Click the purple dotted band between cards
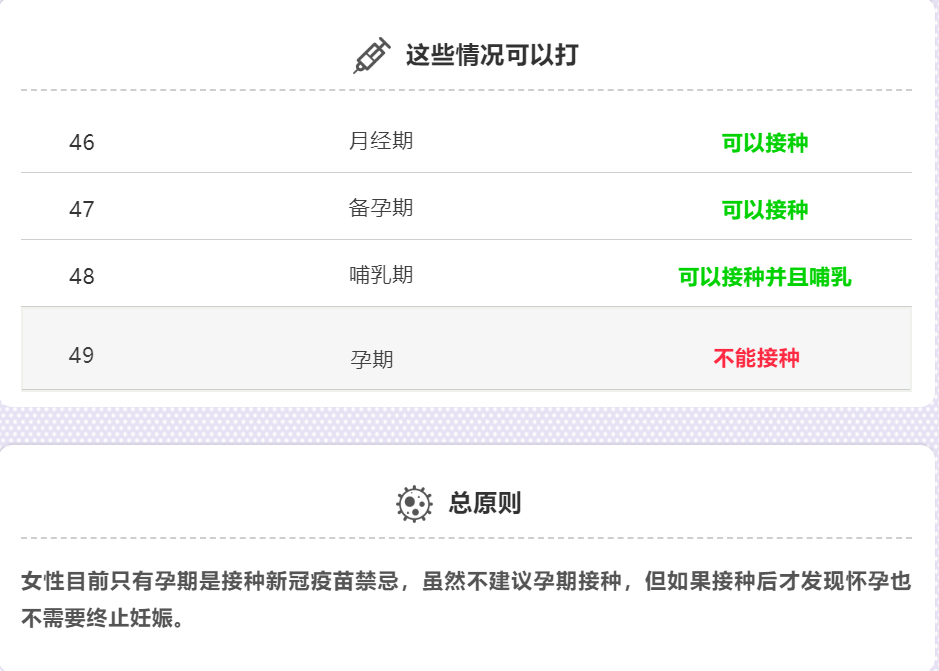Image resolution: width=939 pixels, height=671 pixels. coord(468,426)
